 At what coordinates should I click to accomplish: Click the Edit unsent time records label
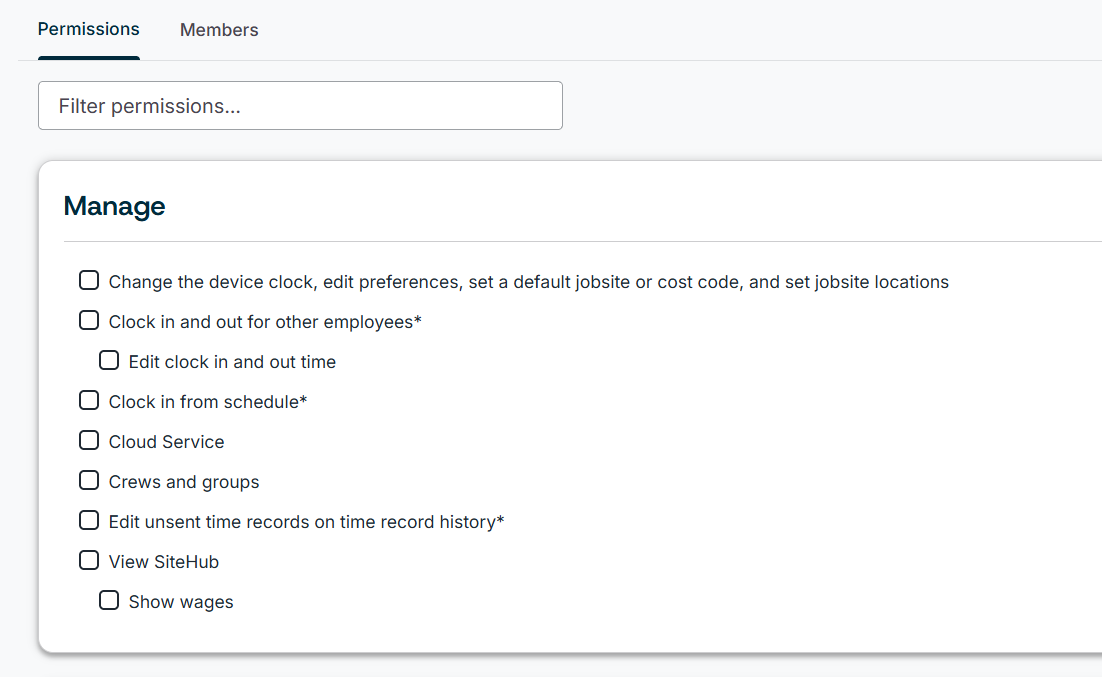[306, 522]
